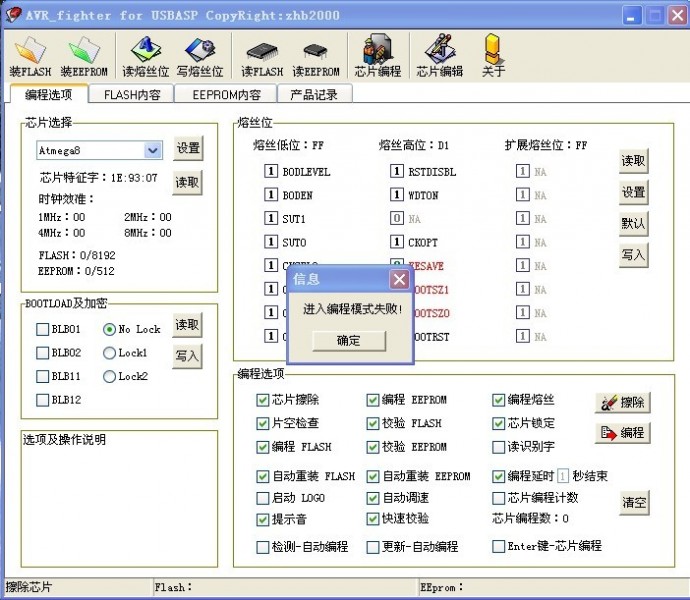The height and width of the screenshot is (600, 690).
Task: Close the 信息 dialog with the X button
Action: [x=399, y=279]
